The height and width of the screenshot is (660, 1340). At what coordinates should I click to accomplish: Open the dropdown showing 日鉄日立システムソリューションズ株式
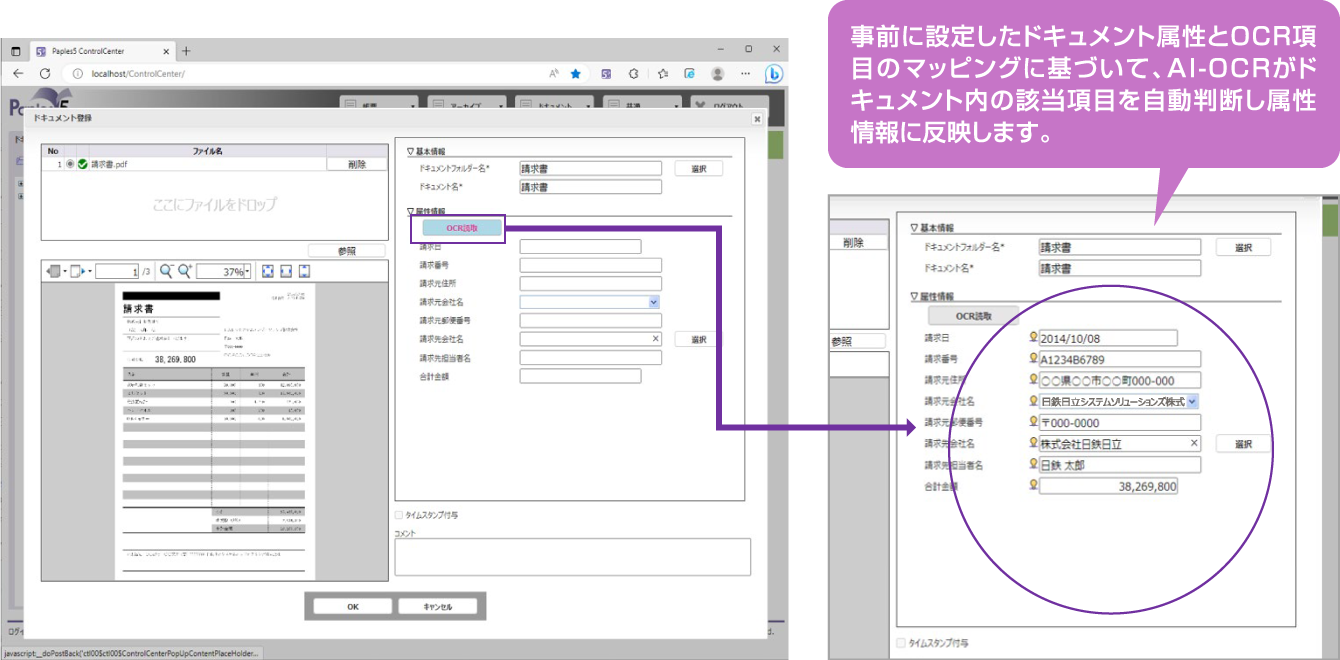tap(1192, 401)
